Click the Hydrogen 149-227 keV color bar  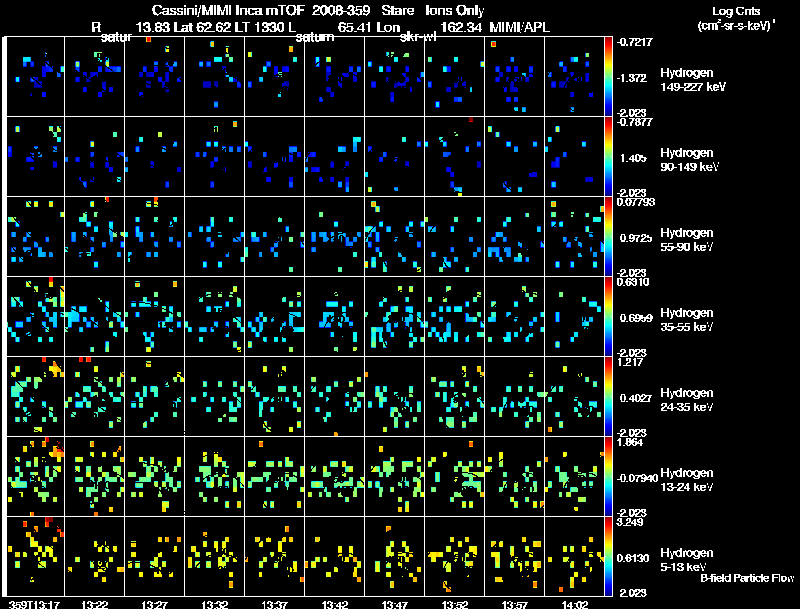pyautogui.click(x=608, y=77)
